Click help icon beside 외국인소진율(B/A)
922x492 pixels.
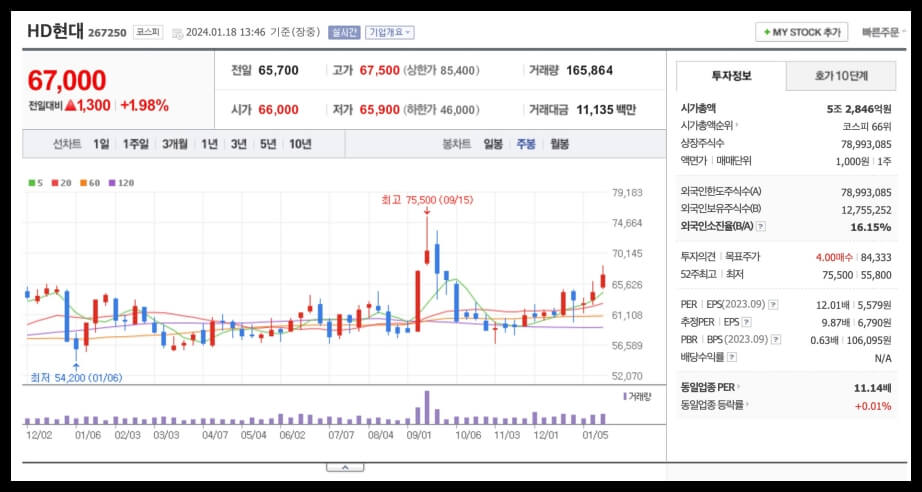point(760,226)
